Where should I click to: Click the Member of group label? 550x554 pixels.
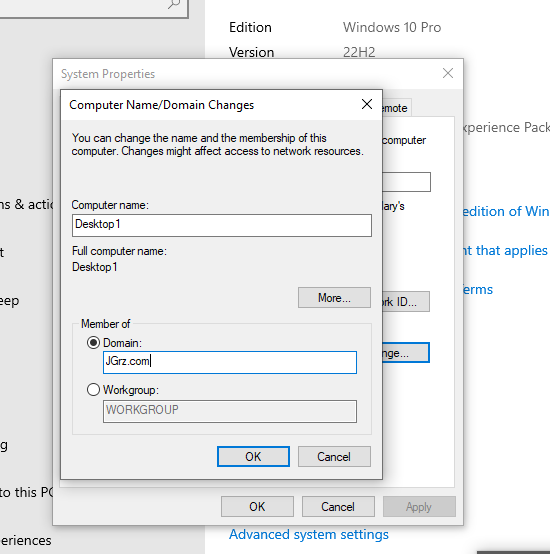click(106, 324)
